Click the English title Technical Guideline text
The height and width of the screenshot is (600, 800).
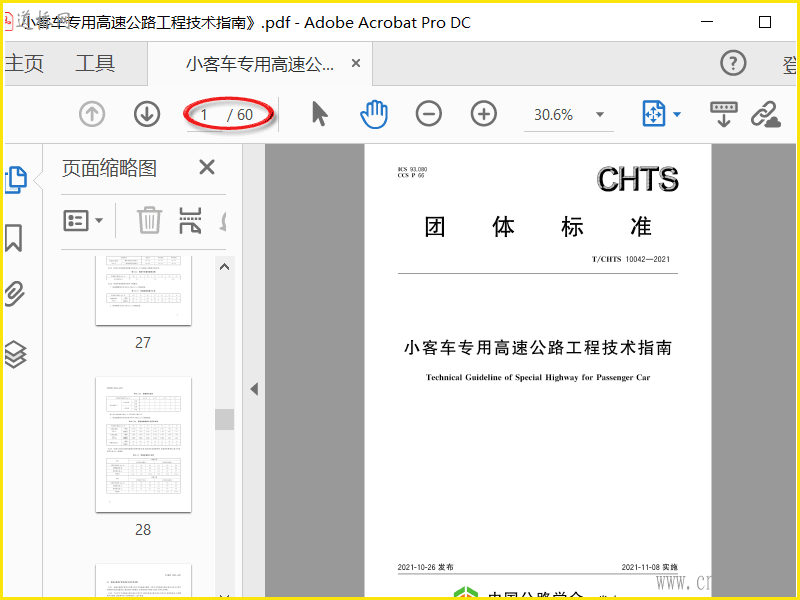(538, 378)
